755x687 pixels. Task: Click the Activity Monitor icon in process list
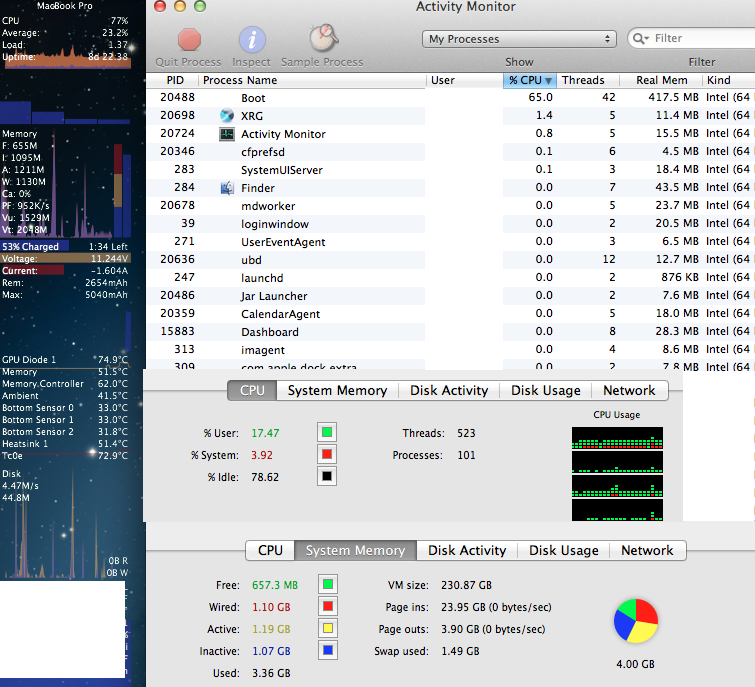(227, 134)
